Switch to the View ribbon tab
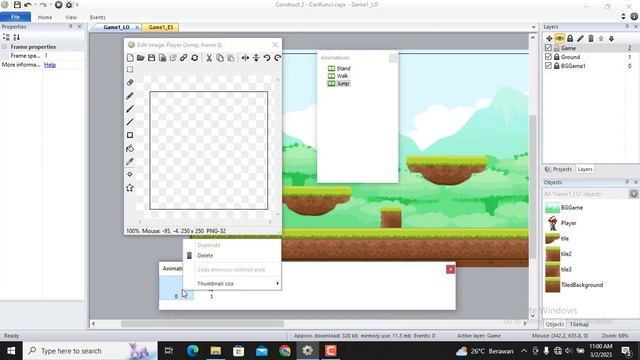Viewport: 640px width, 360px height. click(71, 18)
